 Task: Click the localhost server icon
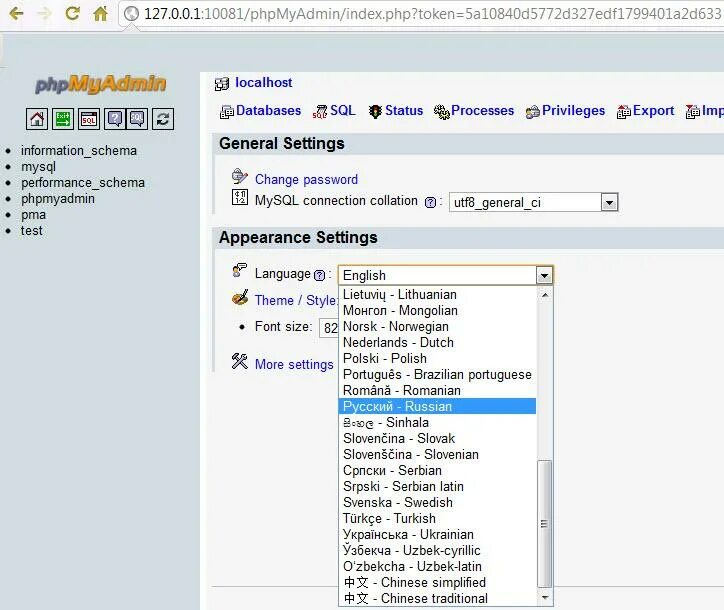pyautogui.click(x=222, y=84)
